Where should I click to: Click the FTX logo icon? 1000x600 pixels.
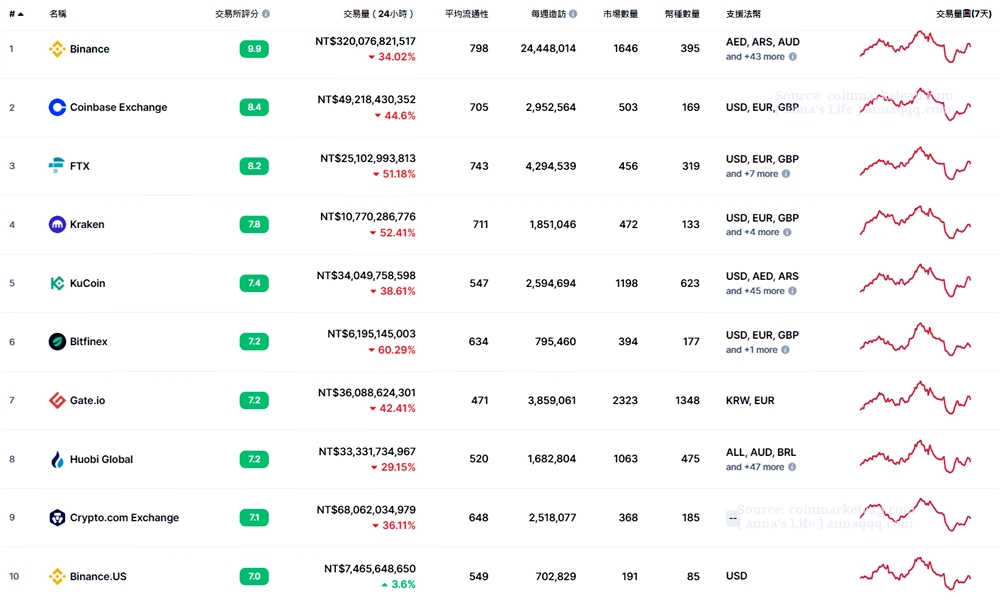(57, 166)
